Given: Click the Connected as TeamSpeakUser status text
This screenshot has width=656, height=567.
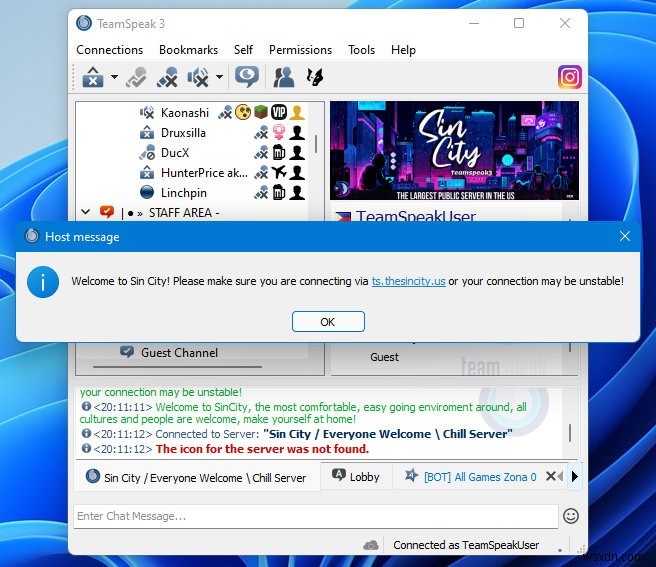Looking at the screenshot, I should (466, 545).
